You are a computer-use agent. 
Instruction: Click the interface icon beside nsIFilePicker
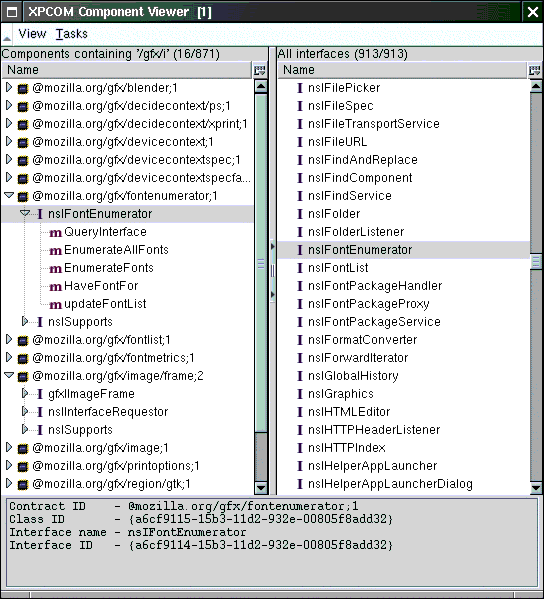click(300, 88)
